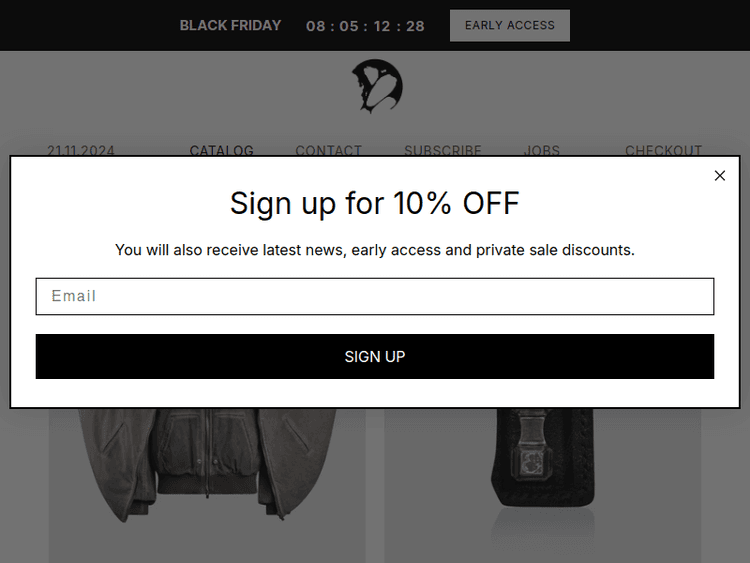Click the private sale discounts description text
Image resolution: width=750 pixels, height=563 pixels.
[375, 250]
